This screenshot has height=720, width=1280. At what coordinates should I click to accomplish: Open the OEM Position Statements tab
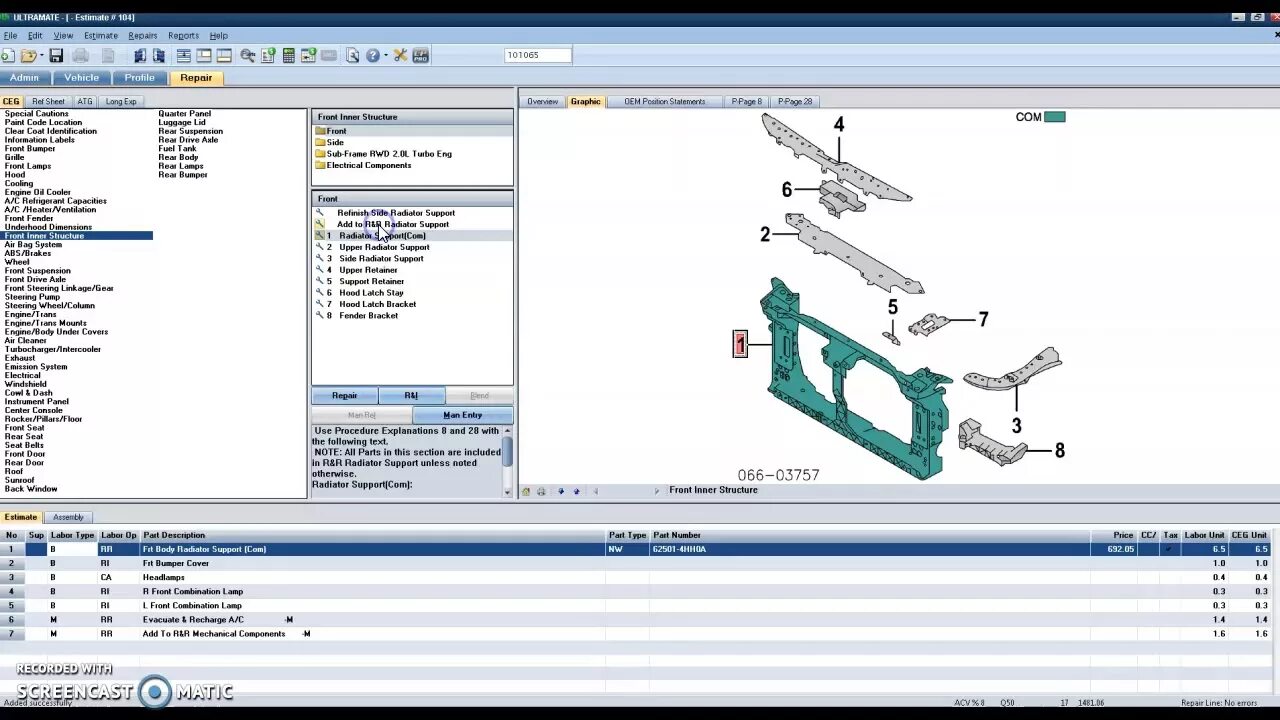[665, 101]
